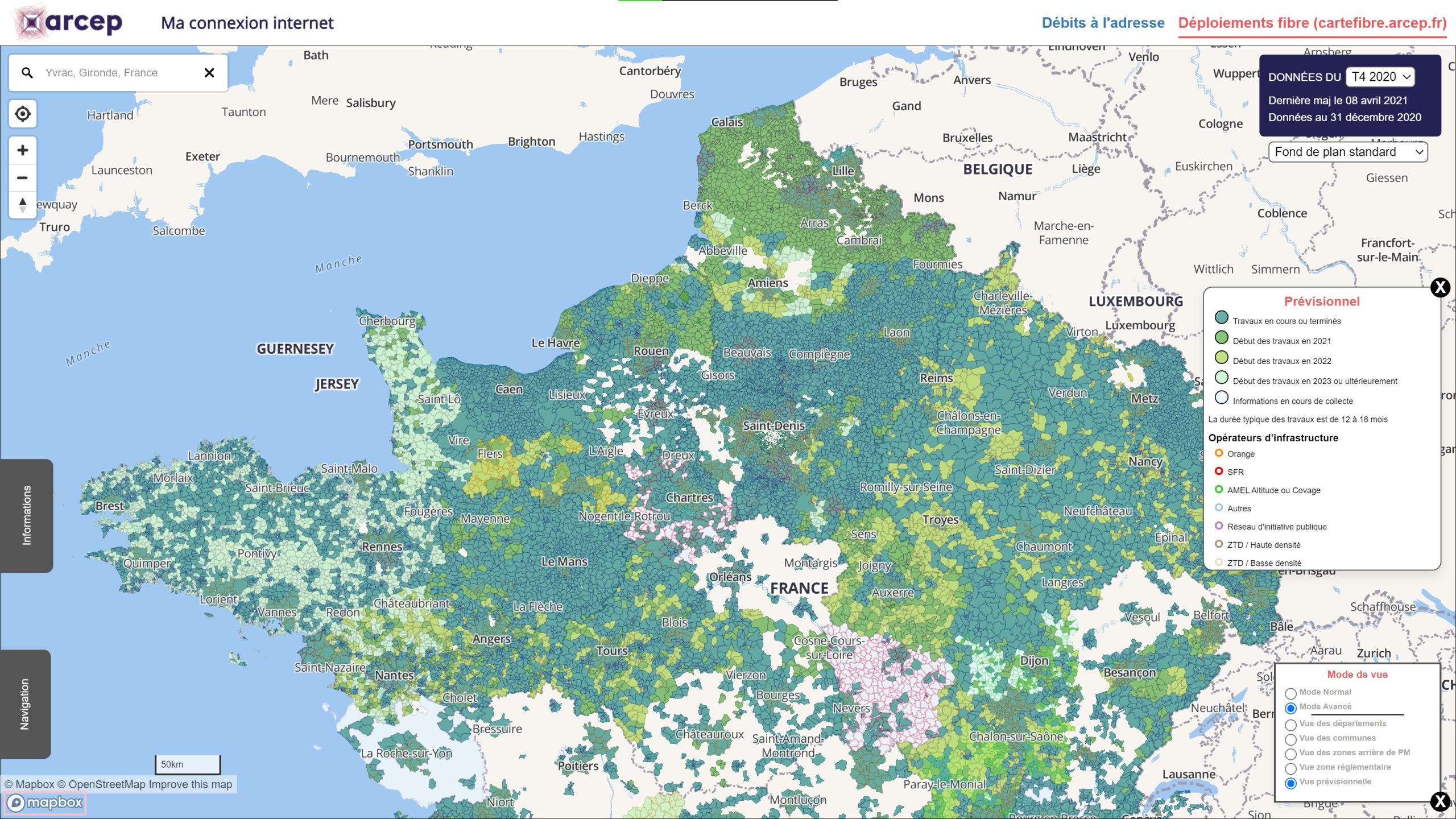
Task: Click the Réseau d'initiative publique circle
Action: click(x=1219, y=526)
